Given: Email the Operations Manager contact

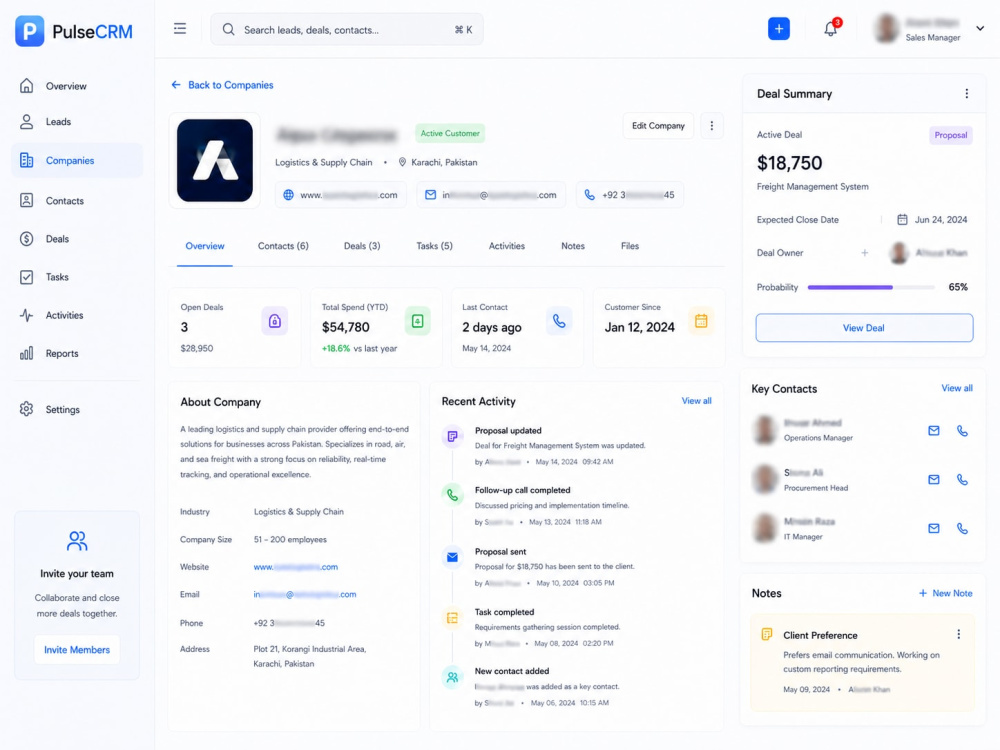Looking at the screenshot, I should tap(933, 430).
